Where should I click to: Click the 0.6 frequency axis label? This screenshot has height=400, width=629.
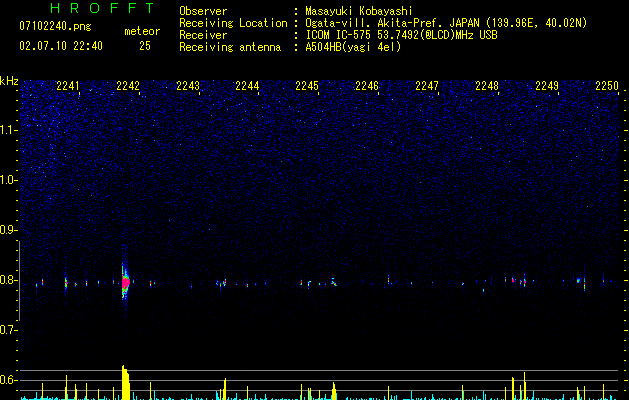(8, 380)
